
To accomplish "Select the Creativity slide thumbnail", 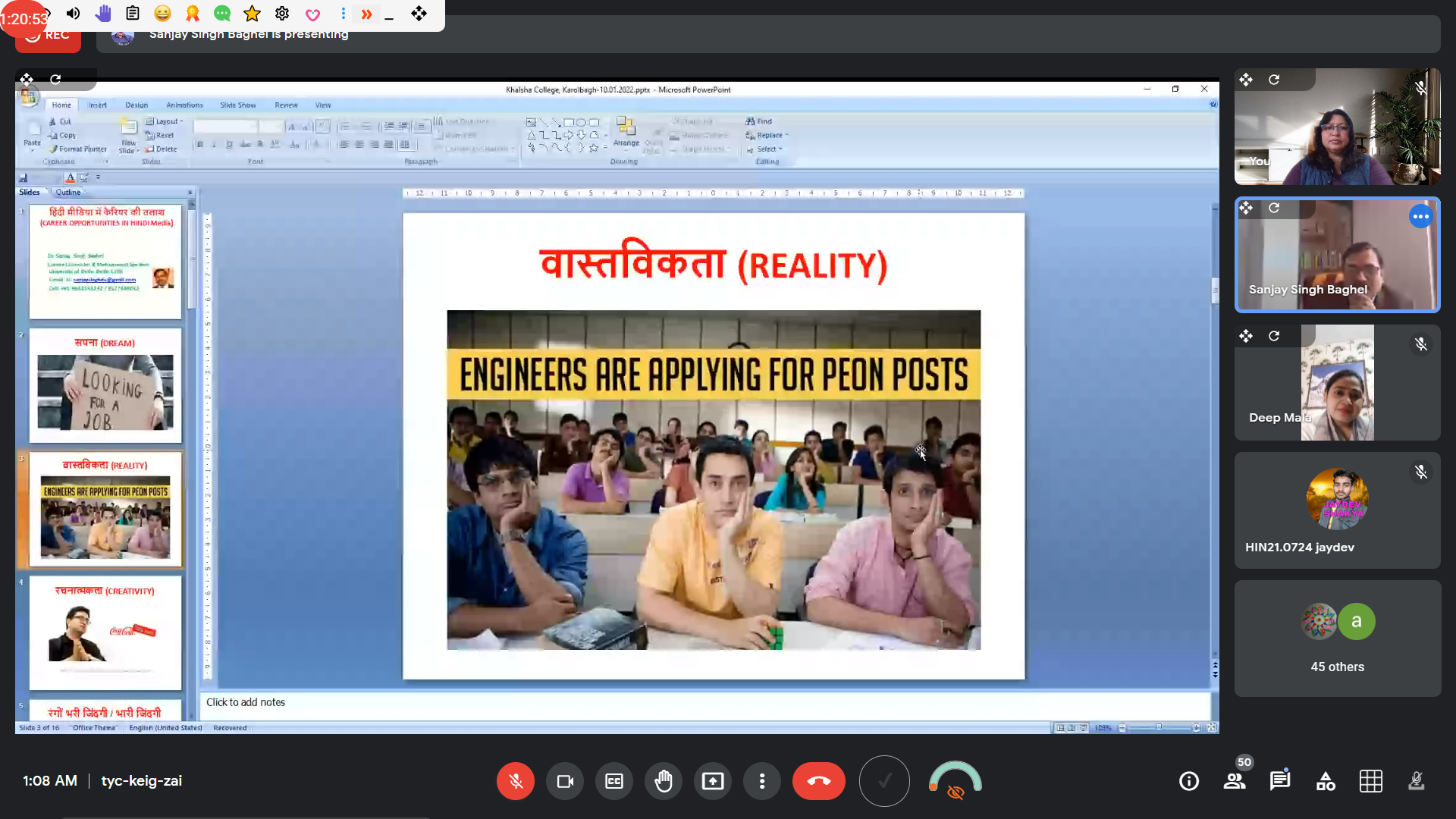I will coord(105,633).
